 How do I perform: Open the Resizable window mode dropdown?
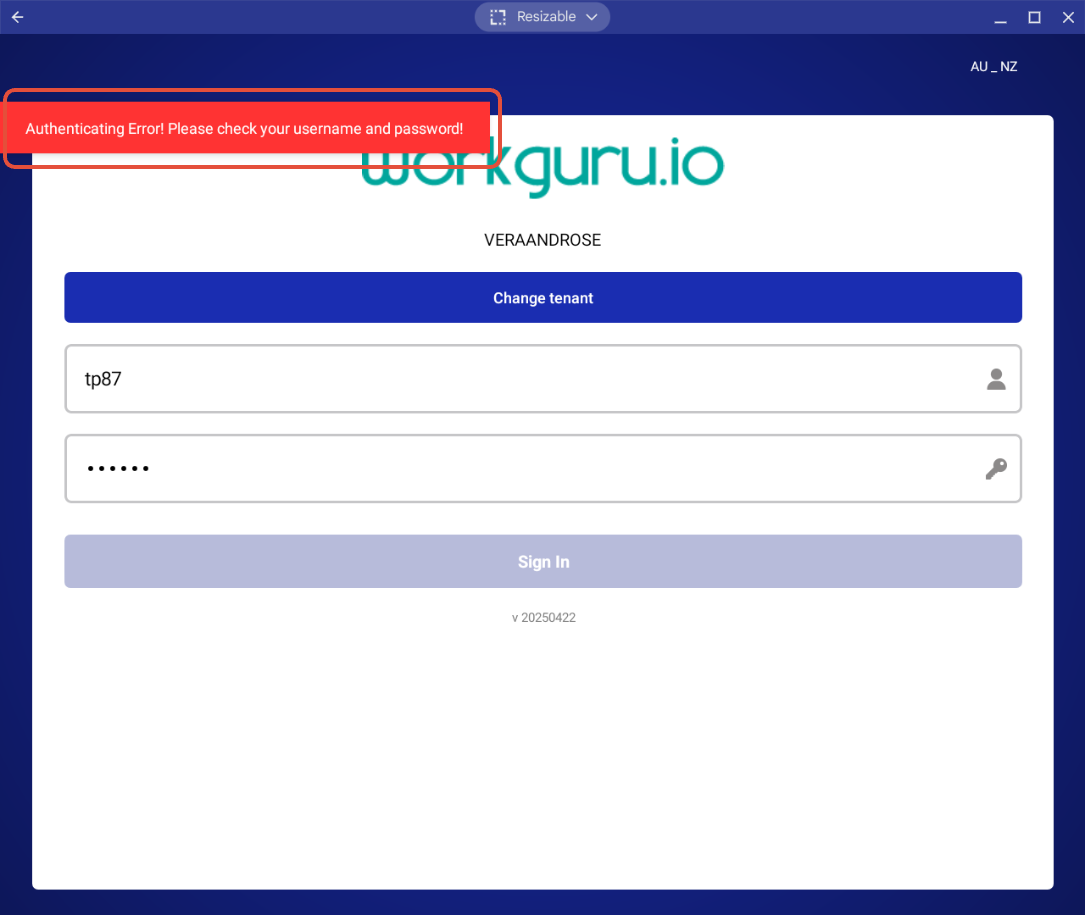click(542, 17)
